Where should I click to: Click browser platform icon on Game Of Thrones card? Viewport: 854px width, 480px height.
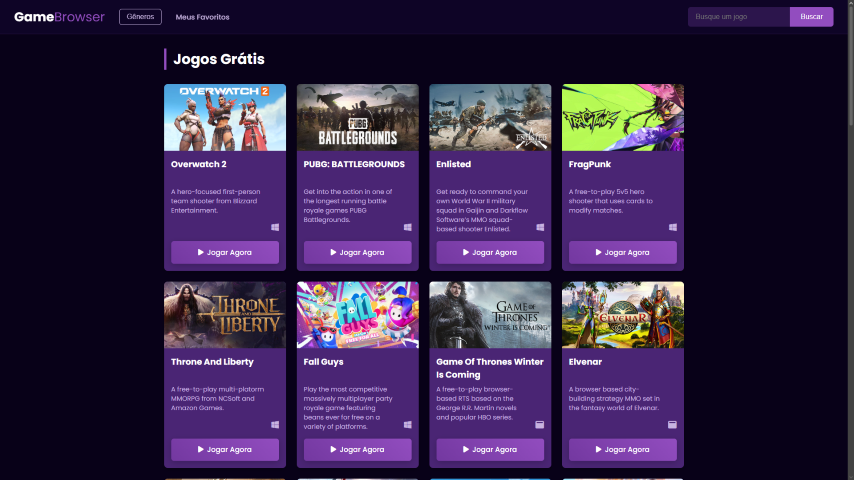click(540, 424)
